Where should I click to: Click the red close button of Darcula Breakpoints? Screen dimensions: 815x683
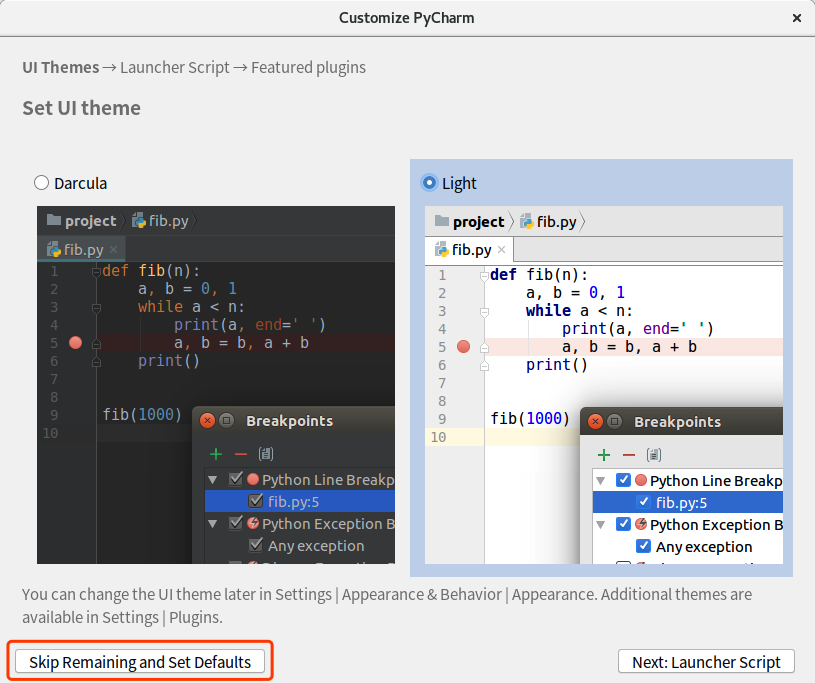207,421
